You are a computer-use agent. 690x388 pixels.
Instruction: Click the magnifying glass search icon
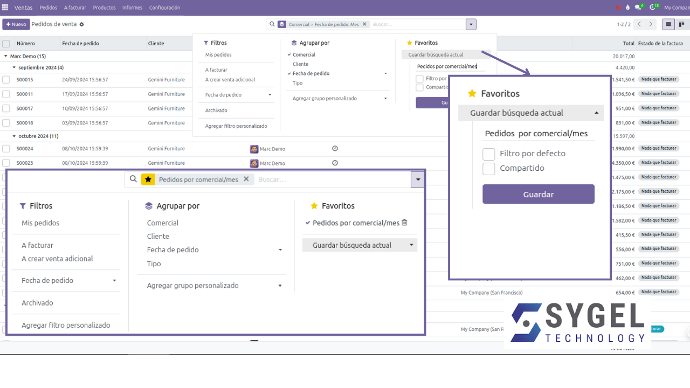(133, 179)
